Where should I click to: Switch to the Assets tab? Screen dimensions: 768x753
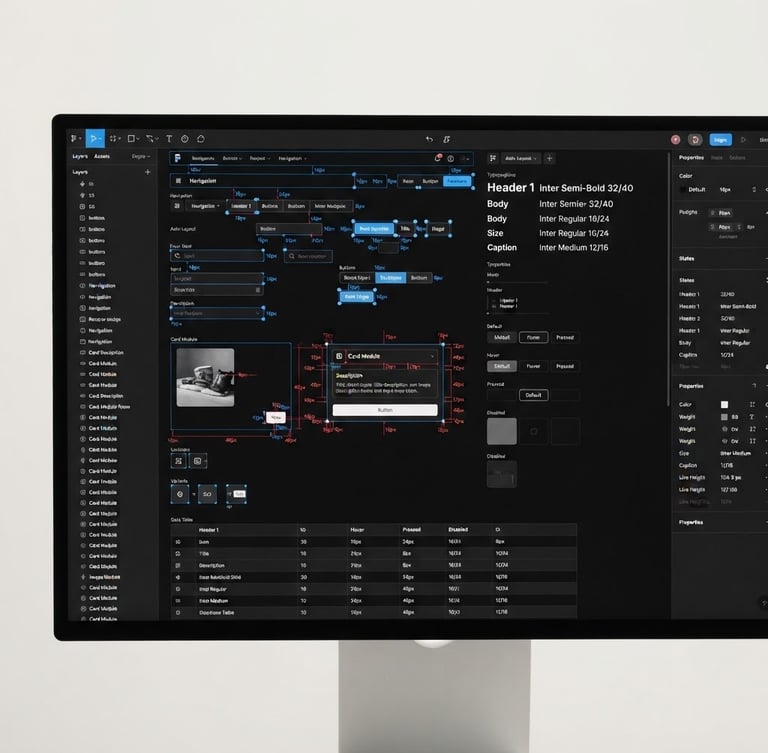[102, 156]
